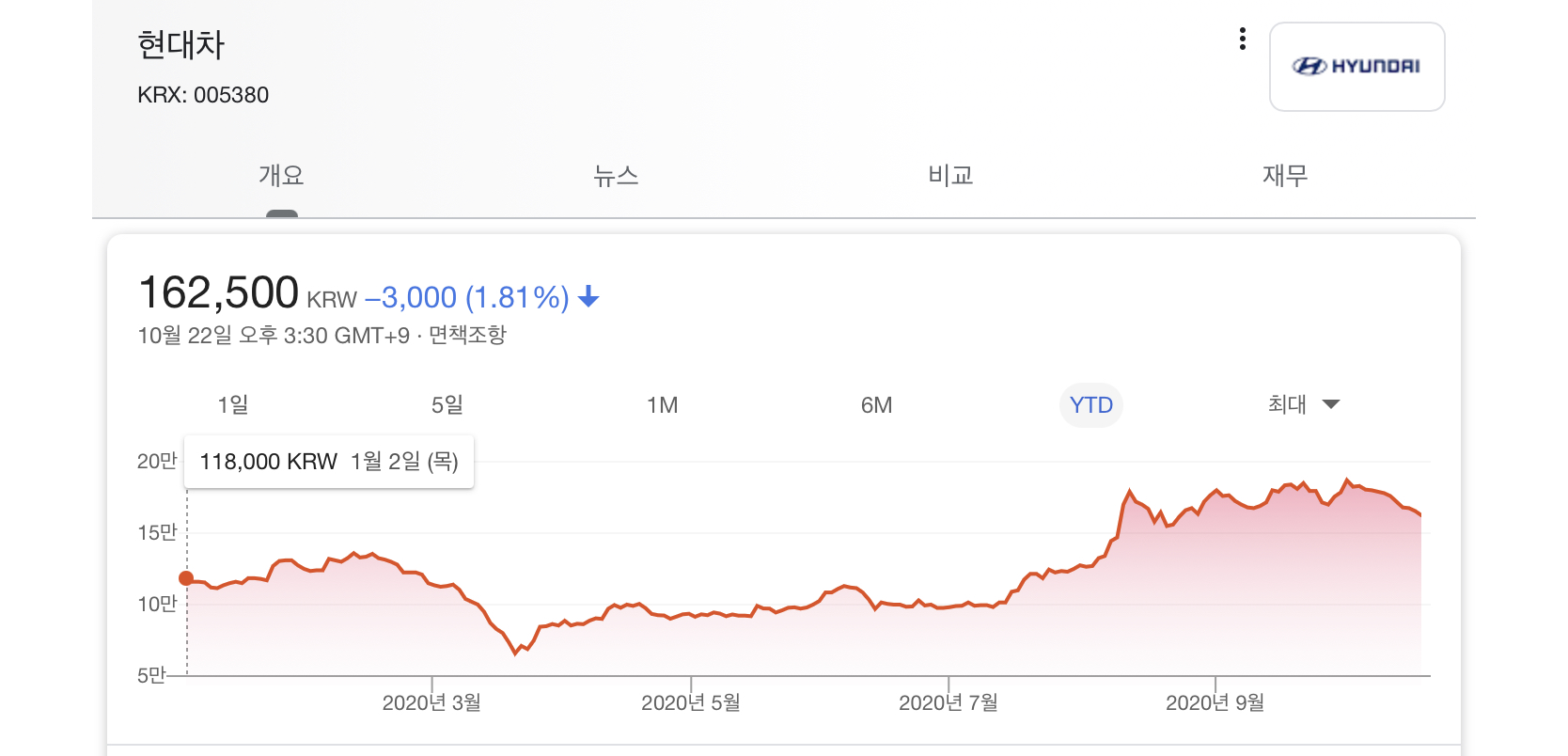Screen dimensions: 1568x756
Task: Select the 1M time range
Action: [x=662, y=405]
